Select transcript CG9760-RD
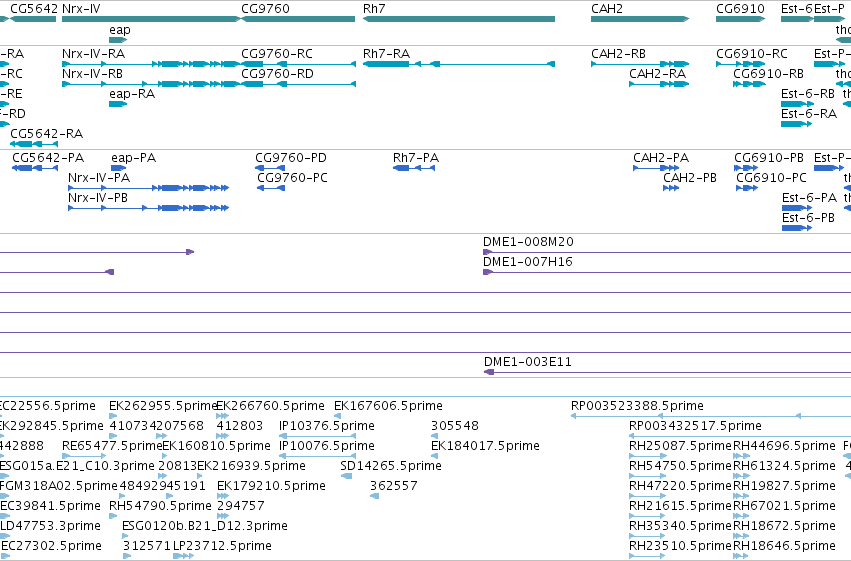Screen dimensions: 851x561 click(x=299, y=84)
